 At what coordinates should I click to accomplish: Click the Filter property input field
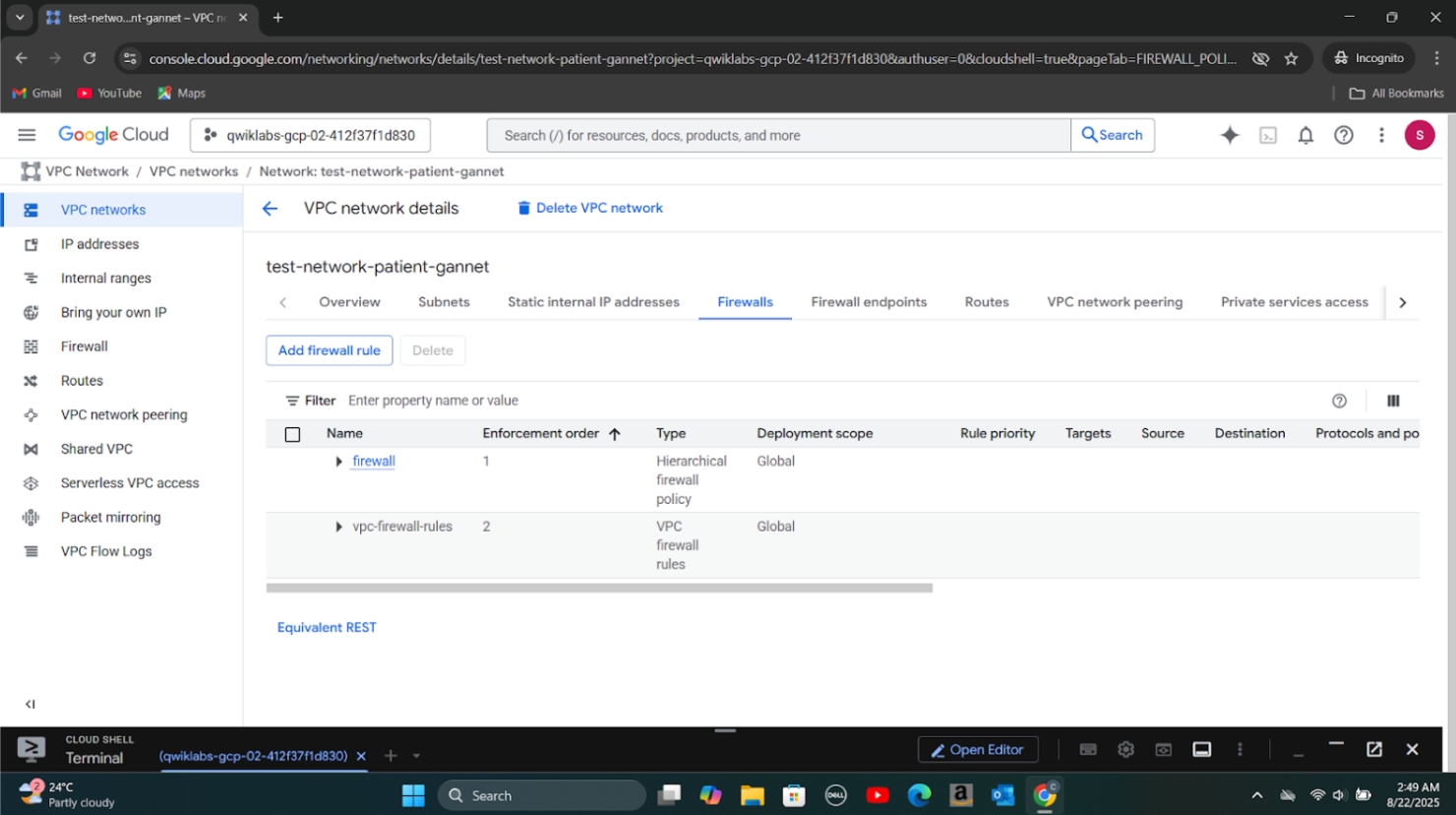point(590,401)
